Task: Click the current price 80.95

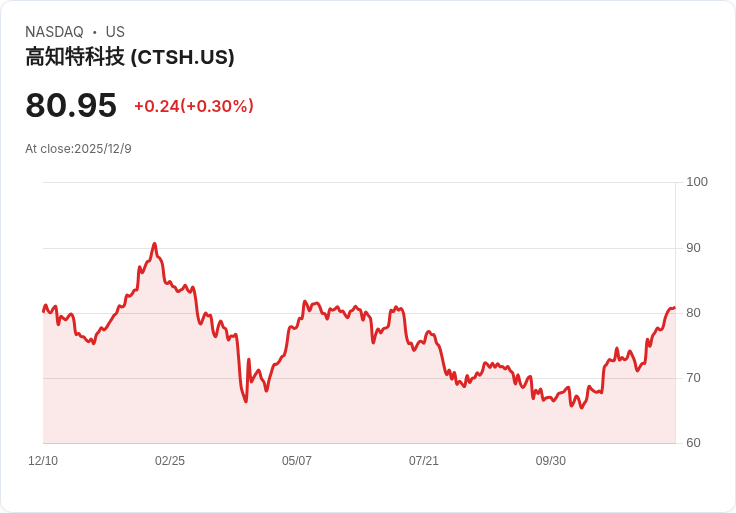Action: click(x=71, y=105)
